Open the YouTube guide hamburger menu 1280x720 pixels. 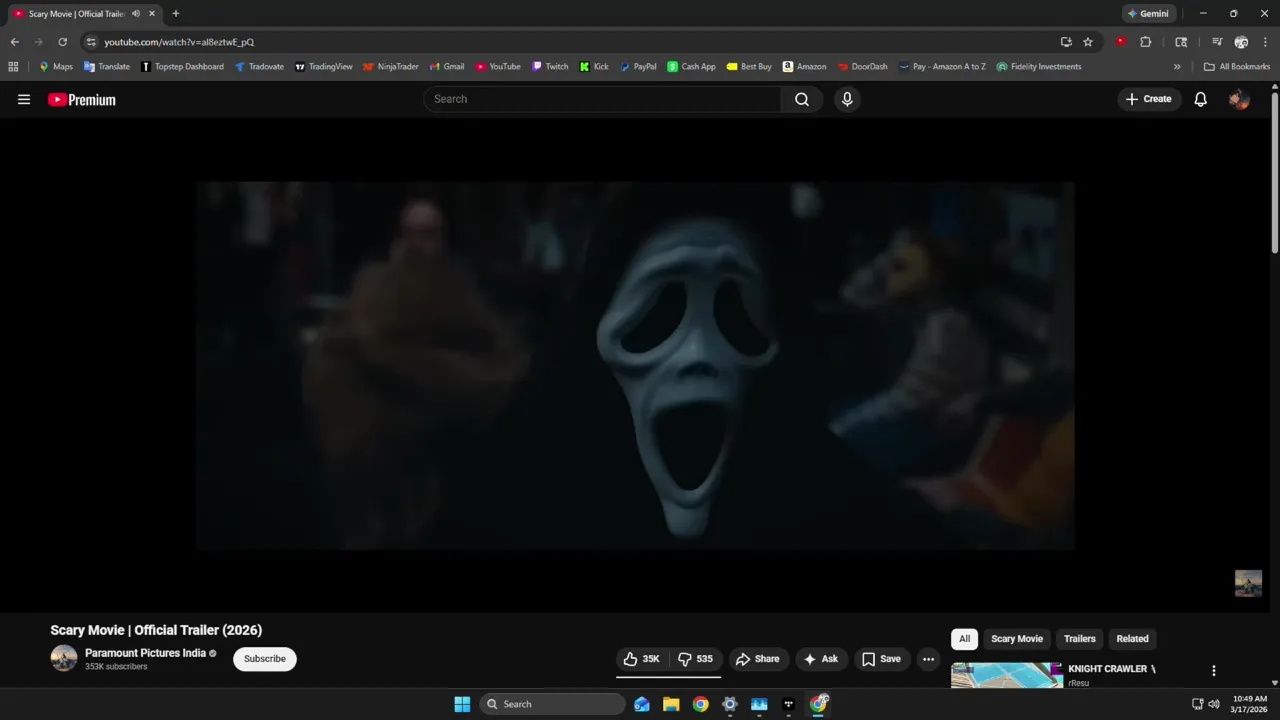24,99
